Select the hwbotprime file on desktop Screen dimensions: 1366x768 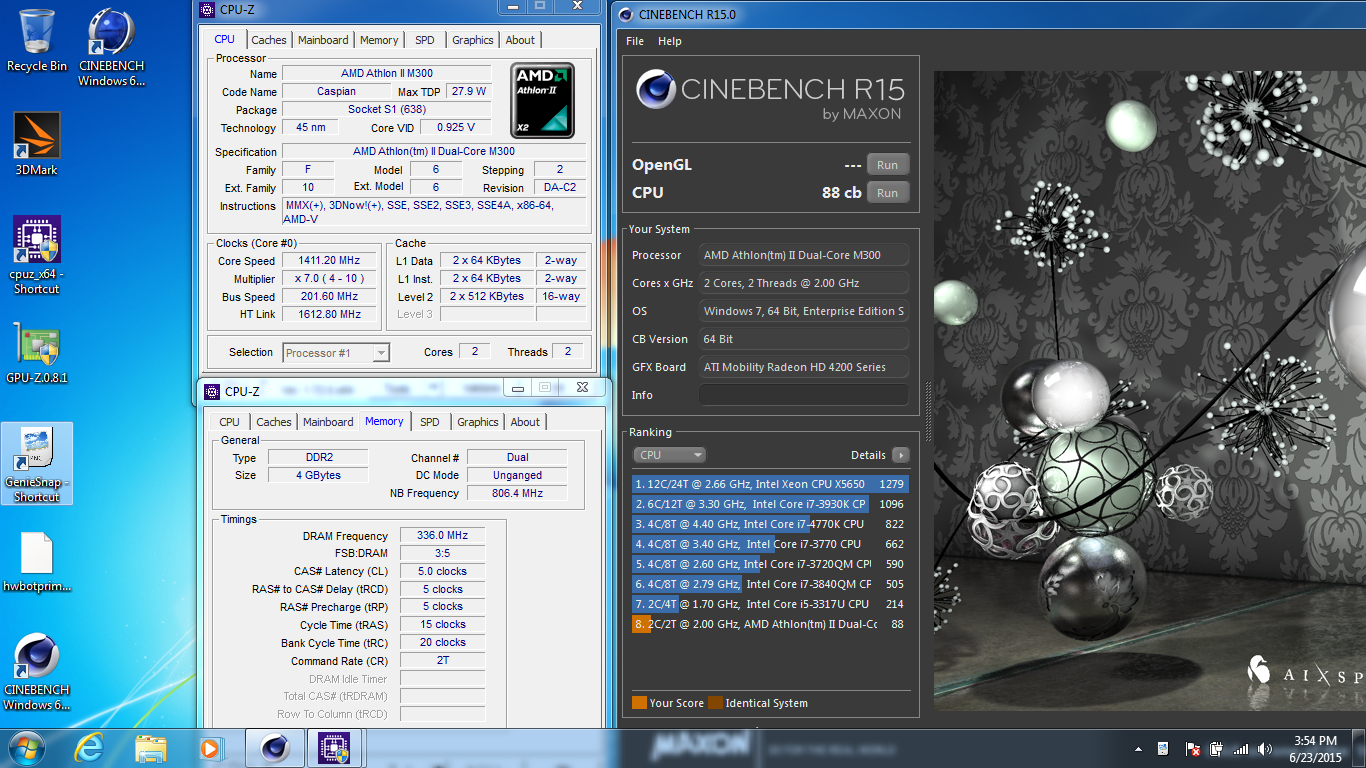[37, 563]
